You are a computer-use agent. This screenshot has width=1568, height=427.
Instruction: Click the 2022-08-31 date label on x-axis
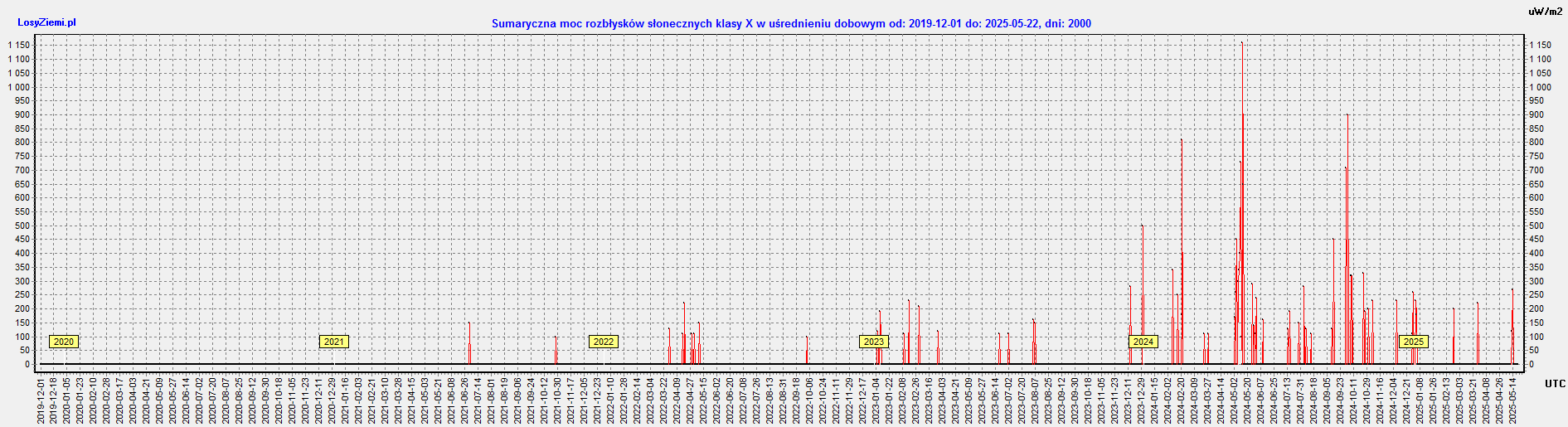pyautogui.click(x=783, y=400)
